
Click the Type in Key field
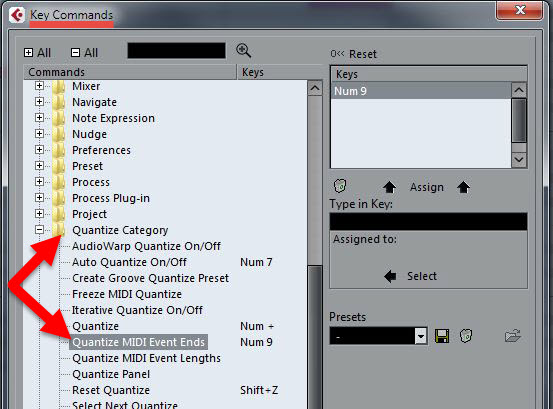[x=429, y=221]
